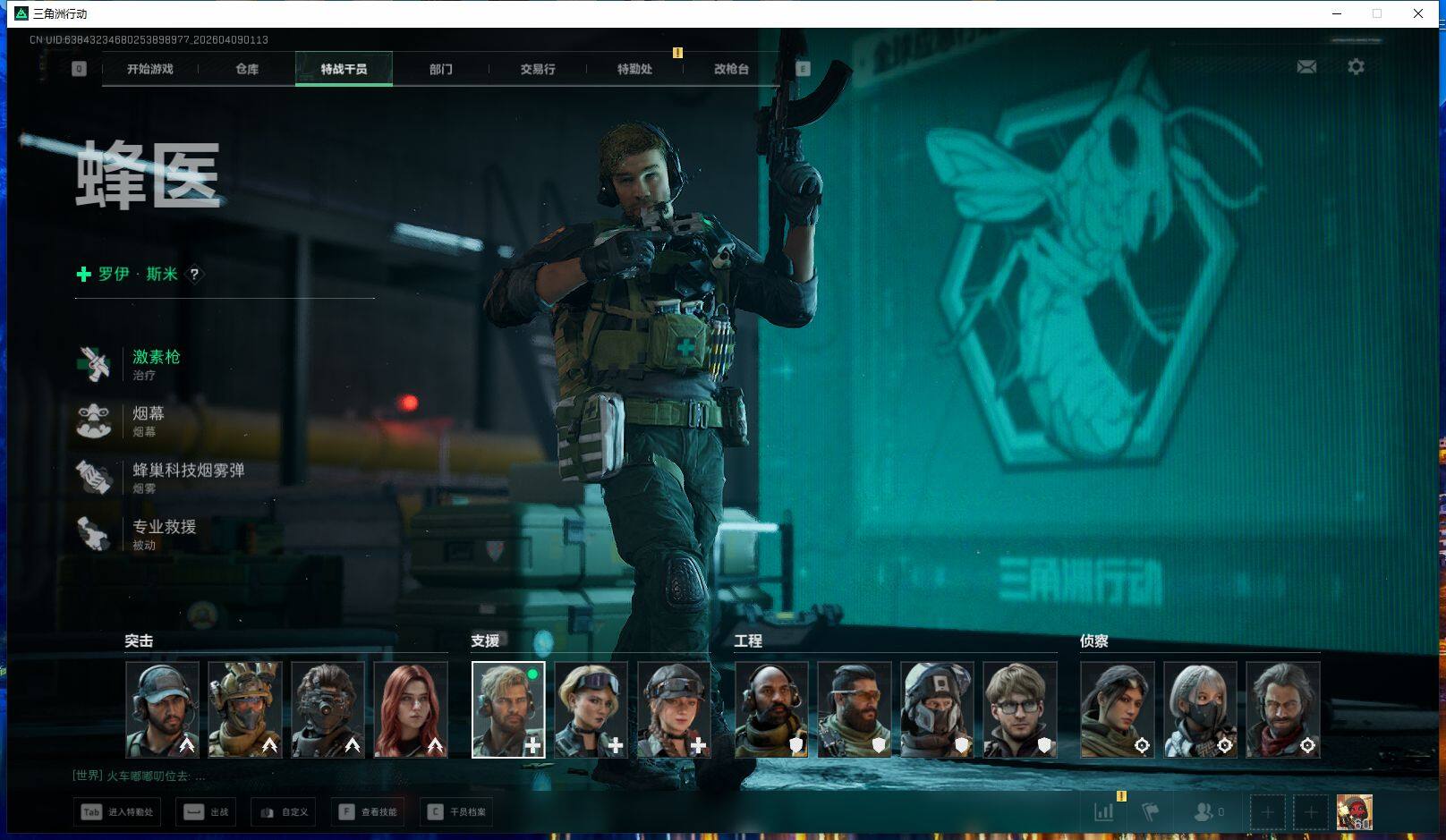
Task: Select the red-haired operator in 突击 group
Action: (411, 709)
